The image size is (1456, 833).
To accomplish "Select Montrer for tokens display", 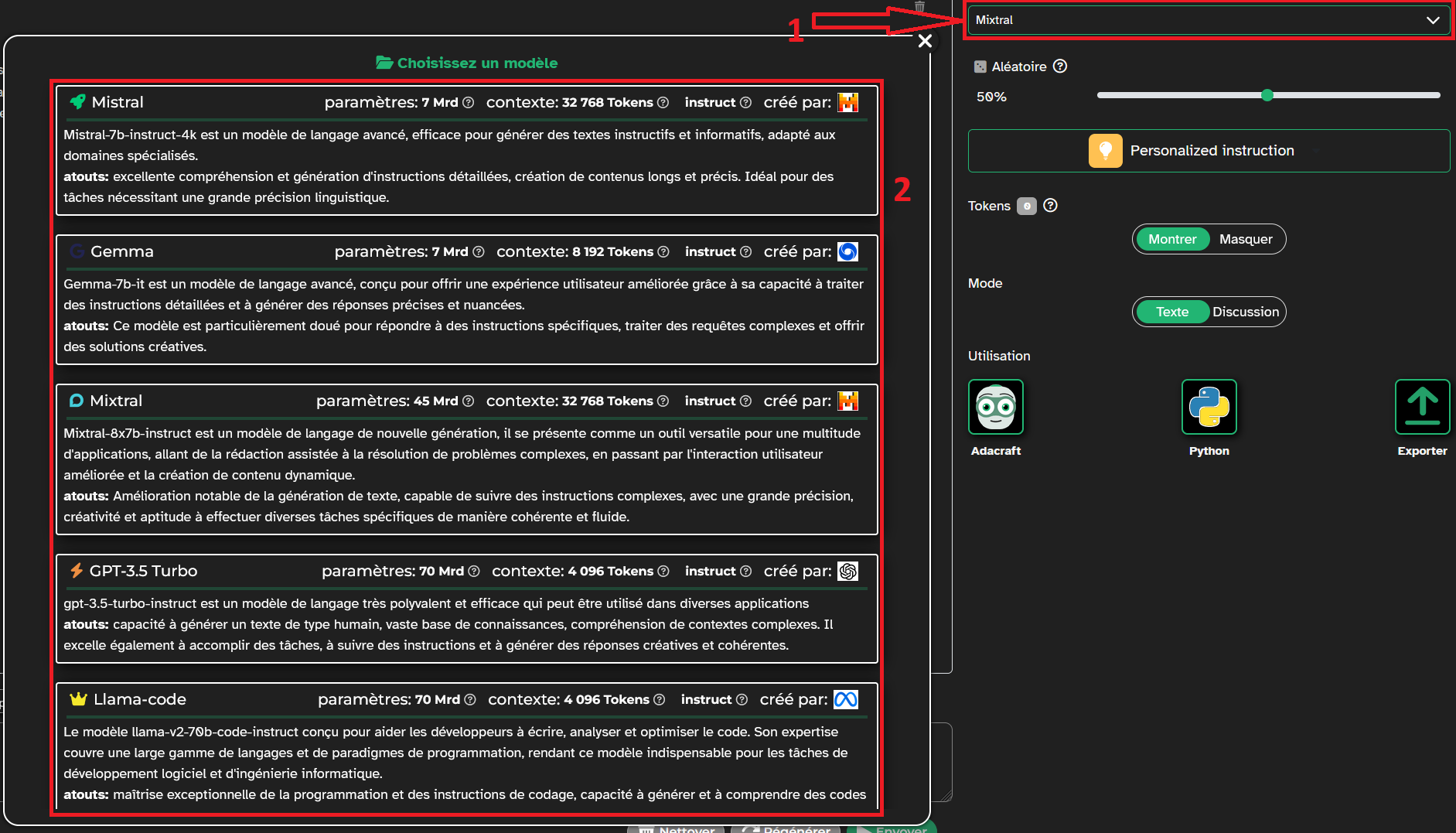I will point(1171,239).
